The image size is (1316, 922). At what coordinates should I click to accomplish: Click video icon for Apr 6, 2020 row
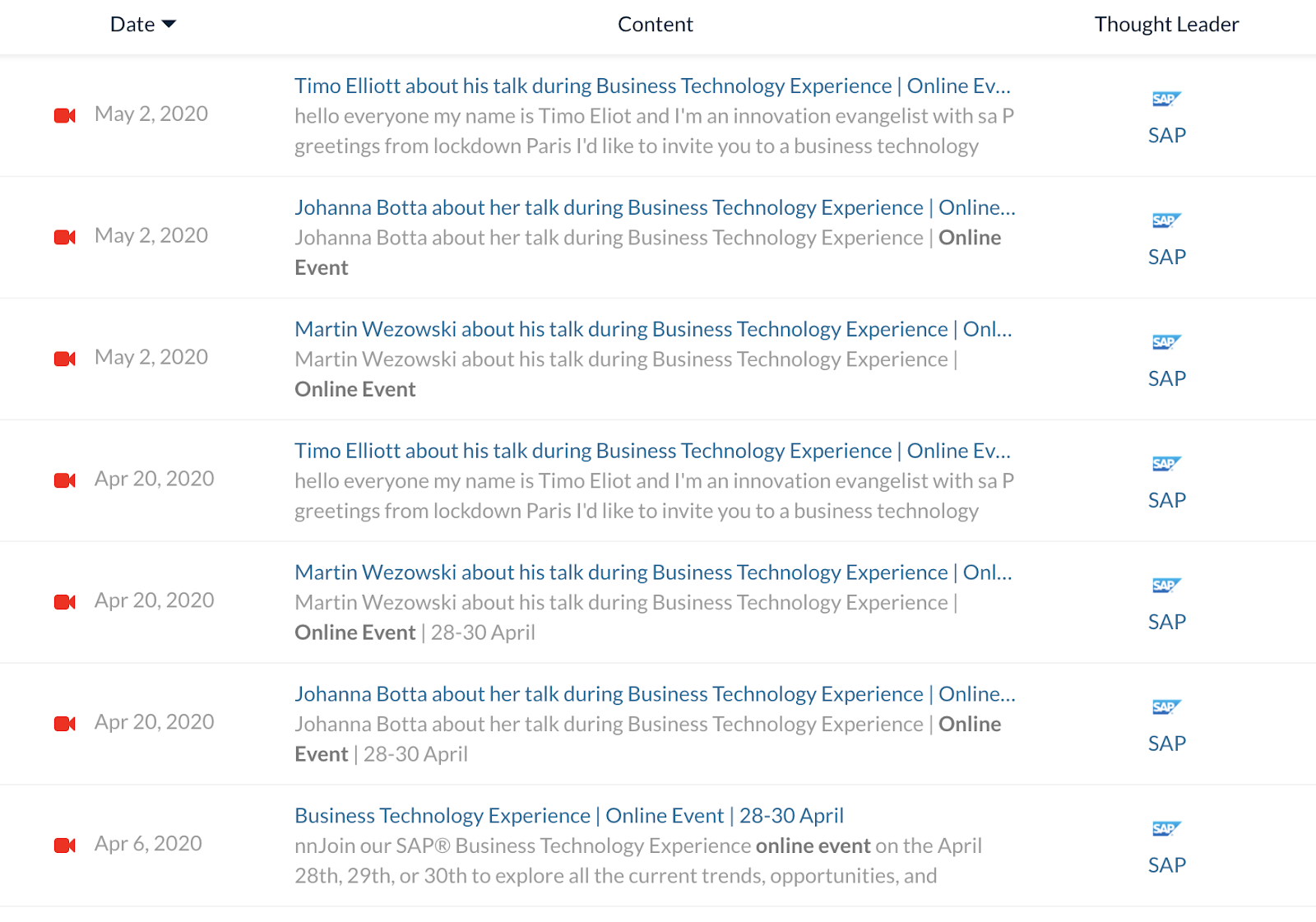(x=65, y=846)
